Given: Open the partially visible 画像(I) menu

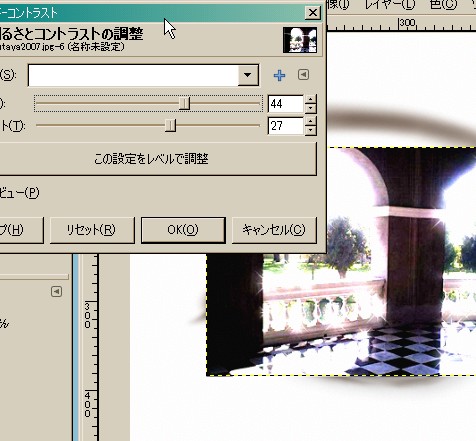Looking at the screenshot, I should coord(338,5).
